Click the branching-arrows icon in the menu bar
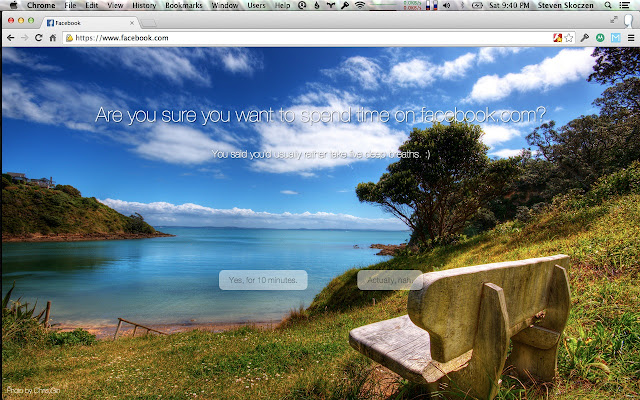 (331, 5)
